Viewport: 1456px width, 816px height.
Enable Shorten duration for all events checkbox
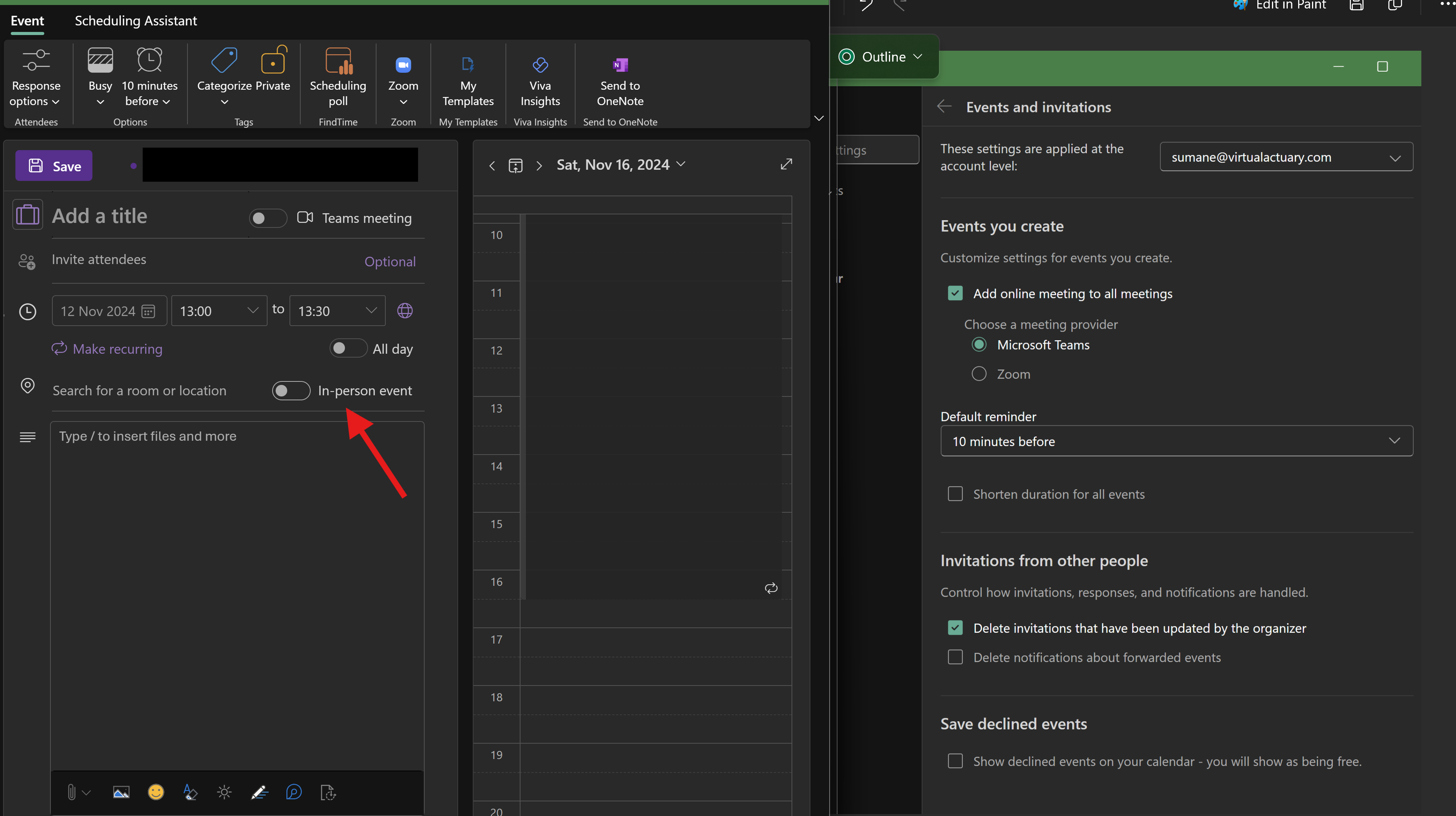(956, 494)
